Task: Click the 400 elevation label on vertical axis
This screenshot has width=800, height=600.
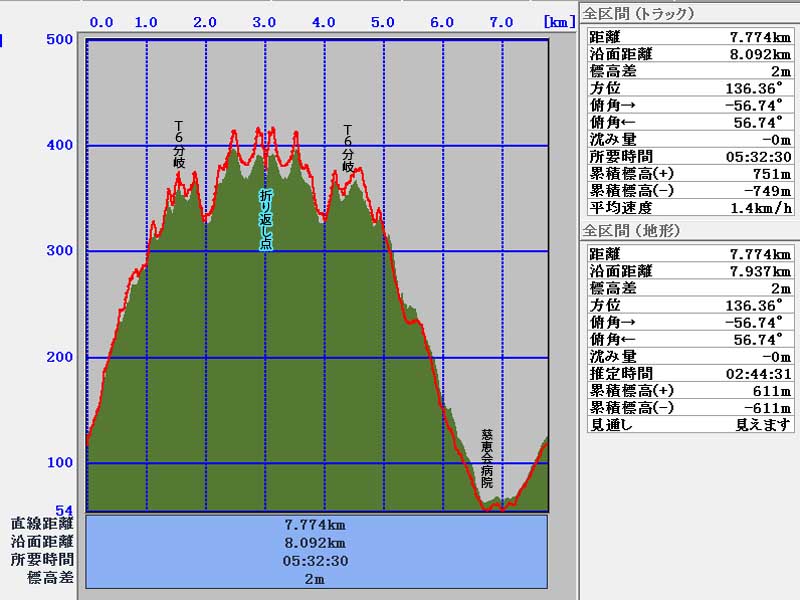Action: tap(62, 145)
